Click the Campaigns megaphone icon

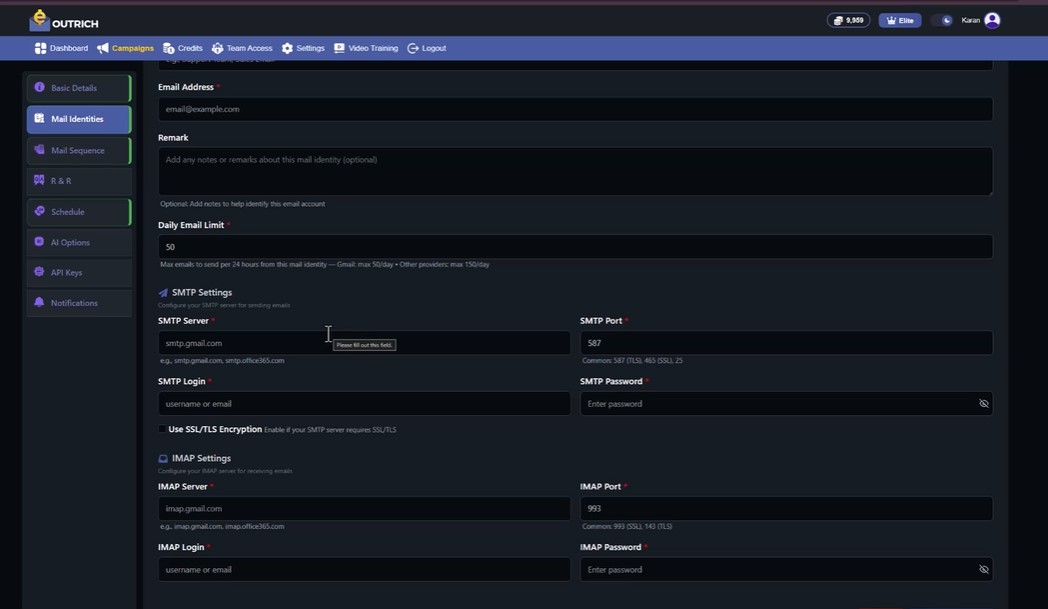(x=103, y=48)
